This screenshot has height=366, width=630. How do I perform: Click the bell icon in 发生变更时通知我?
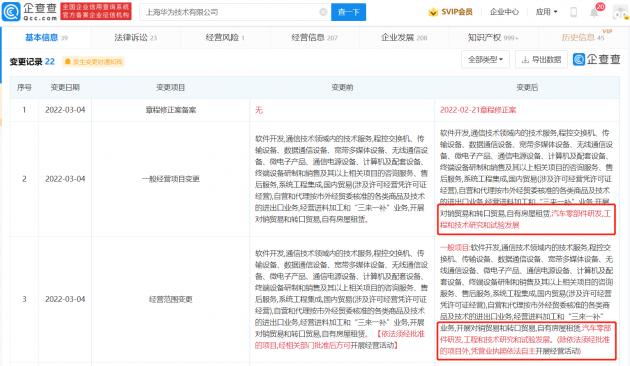point(68,61)
